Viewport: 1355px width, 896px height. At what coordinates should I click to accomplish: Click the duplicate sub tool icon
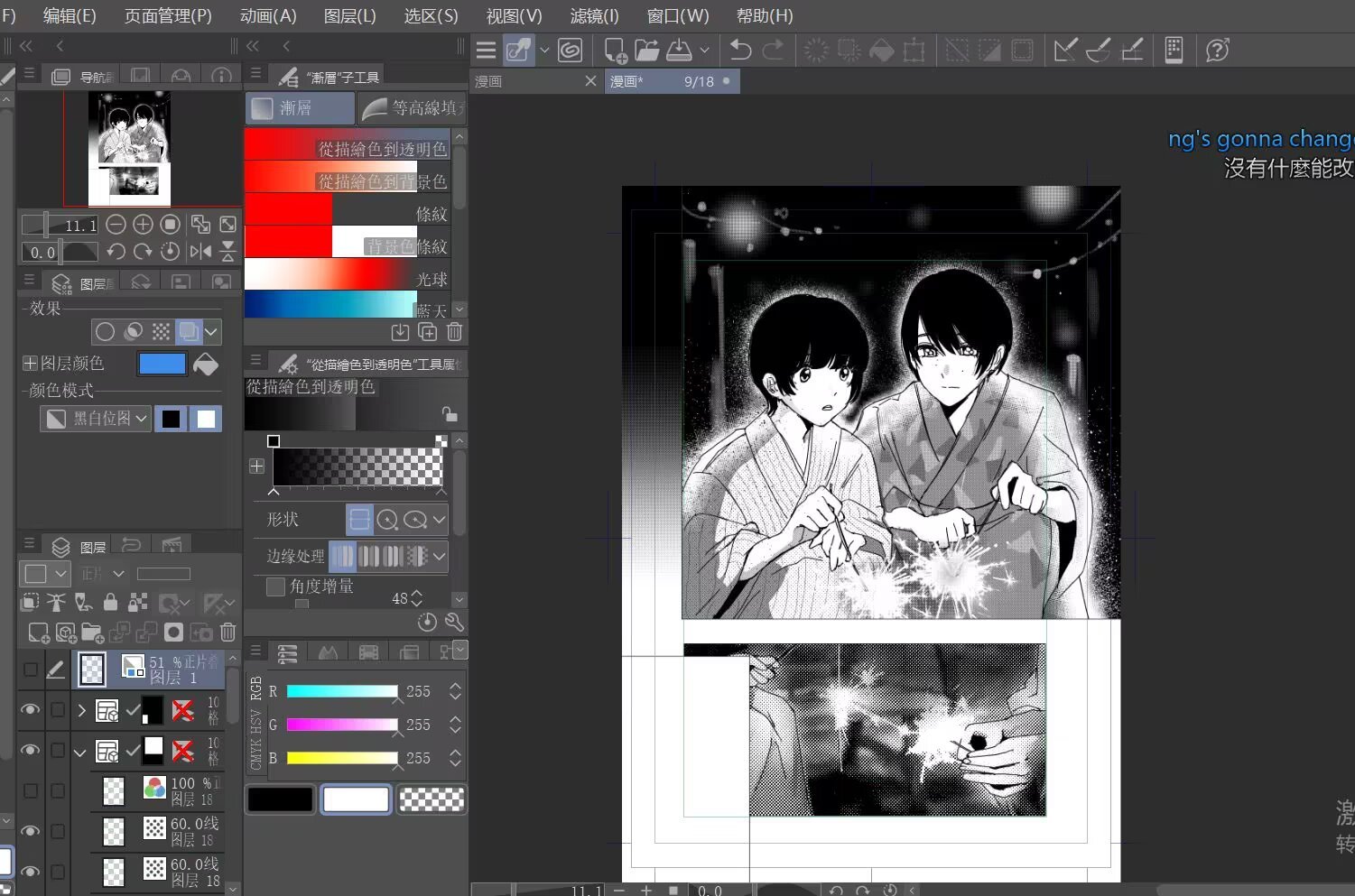[427, 332]
